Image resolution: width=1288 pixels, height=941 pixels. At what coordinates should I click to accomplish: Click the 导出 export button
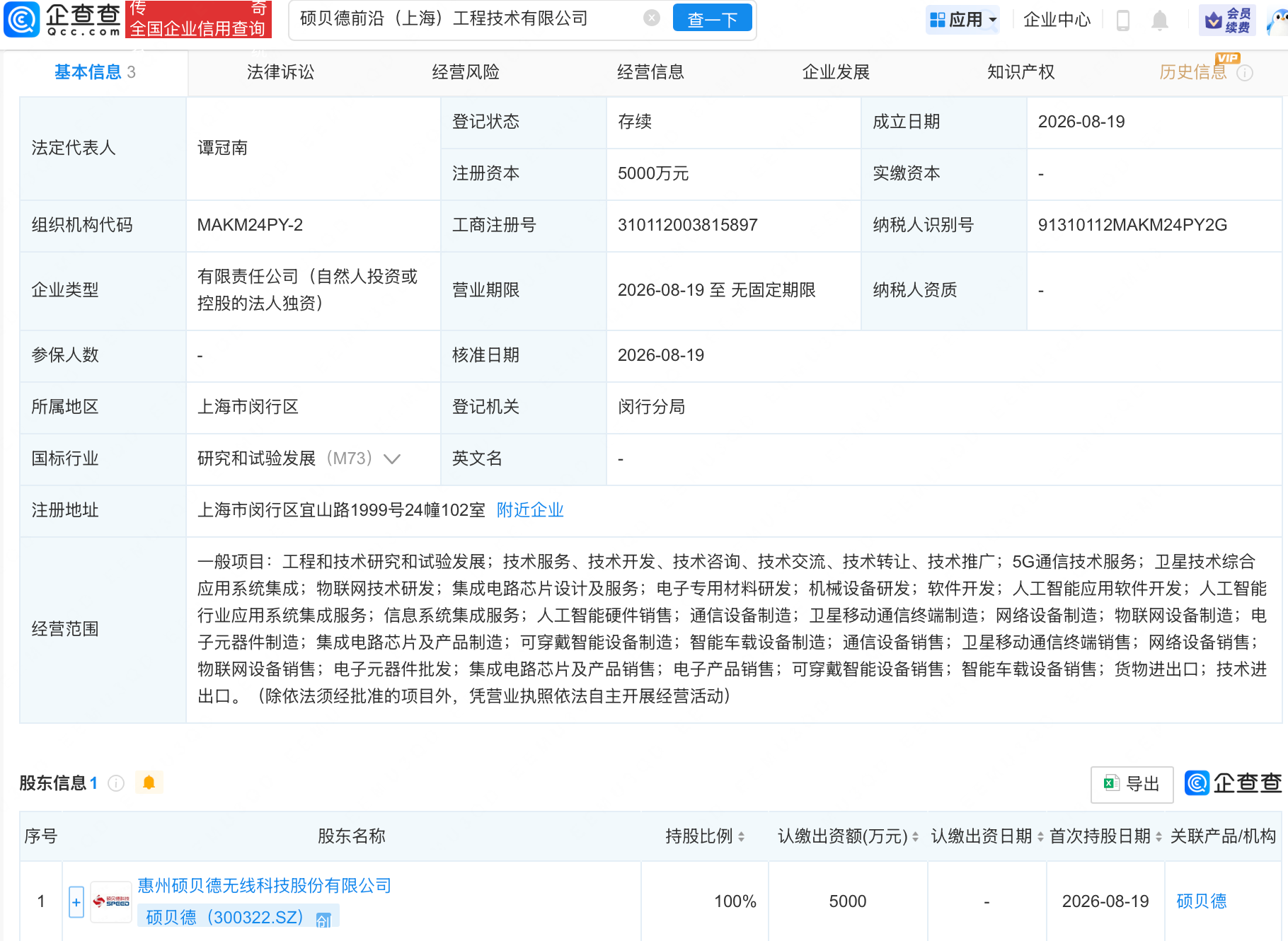[x=1132, y=784]
